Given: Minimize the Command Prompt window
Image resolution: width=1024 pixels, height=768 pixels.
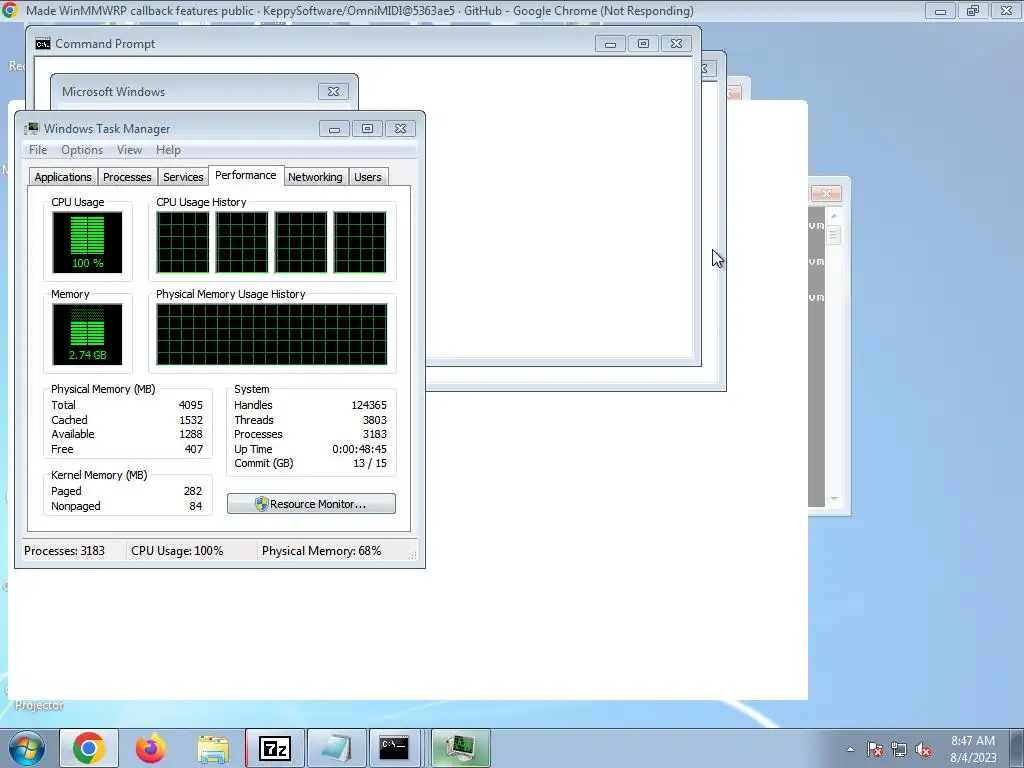Looking at the screenshot, I should (x=610, y=44).
